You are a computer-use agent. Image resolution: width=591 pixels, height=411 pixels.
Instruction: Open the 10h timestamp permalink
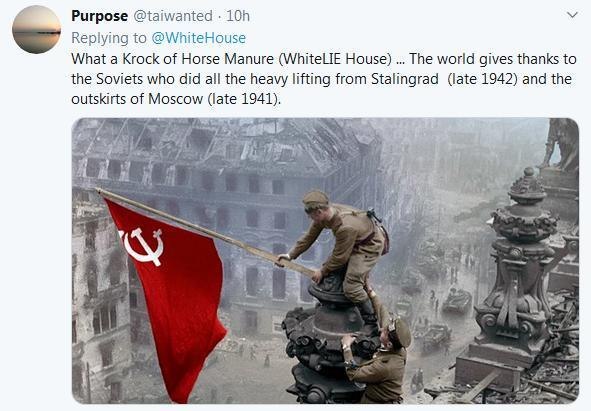click(238, 16)
